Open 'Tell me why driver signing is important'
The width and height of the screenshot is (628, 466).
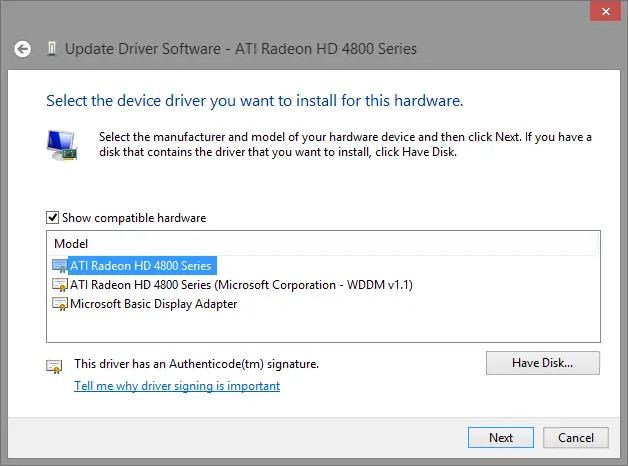[x=177, y=386]
